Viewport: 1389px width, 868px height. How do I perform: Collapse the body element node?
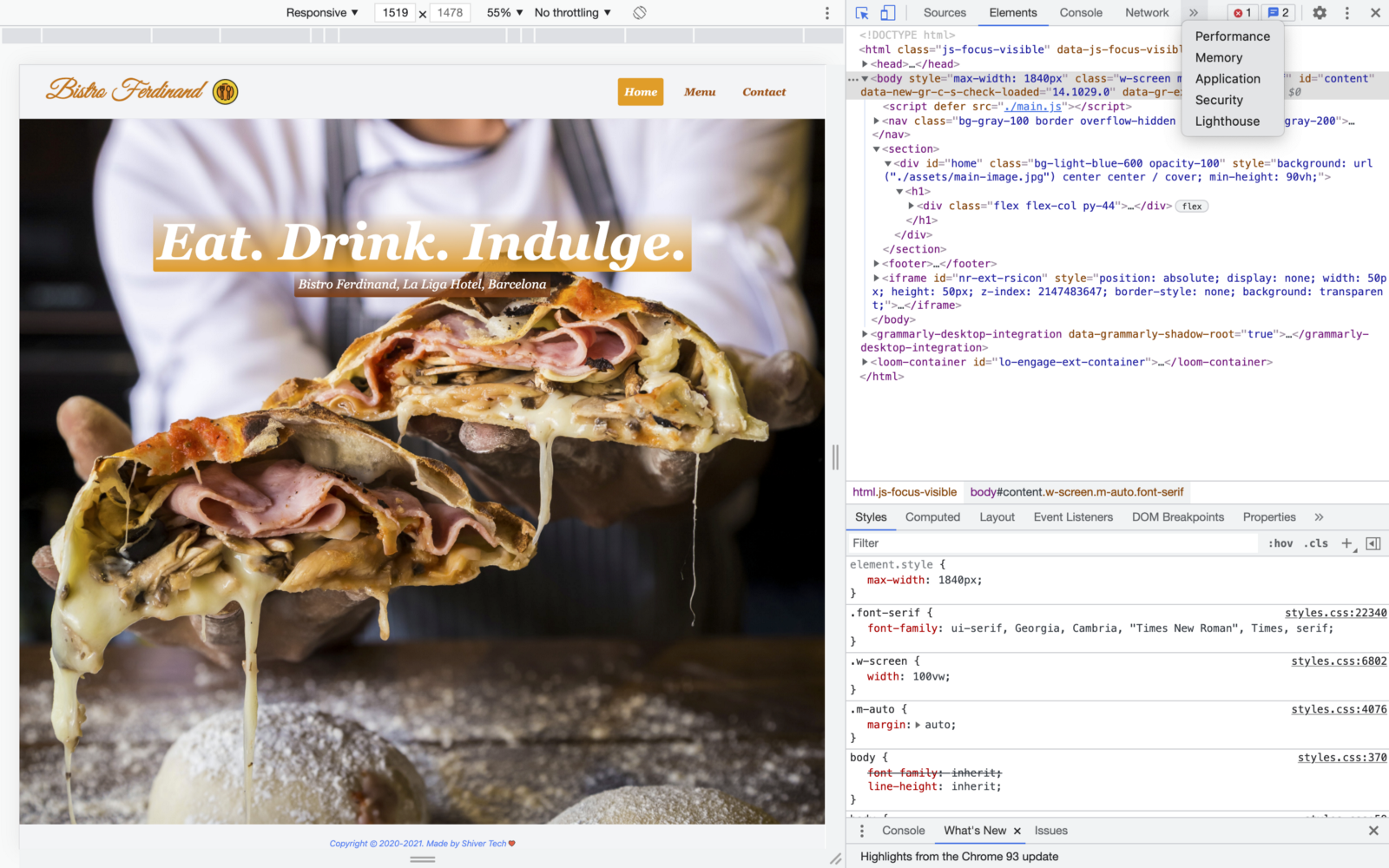click(x=865, y=78)
